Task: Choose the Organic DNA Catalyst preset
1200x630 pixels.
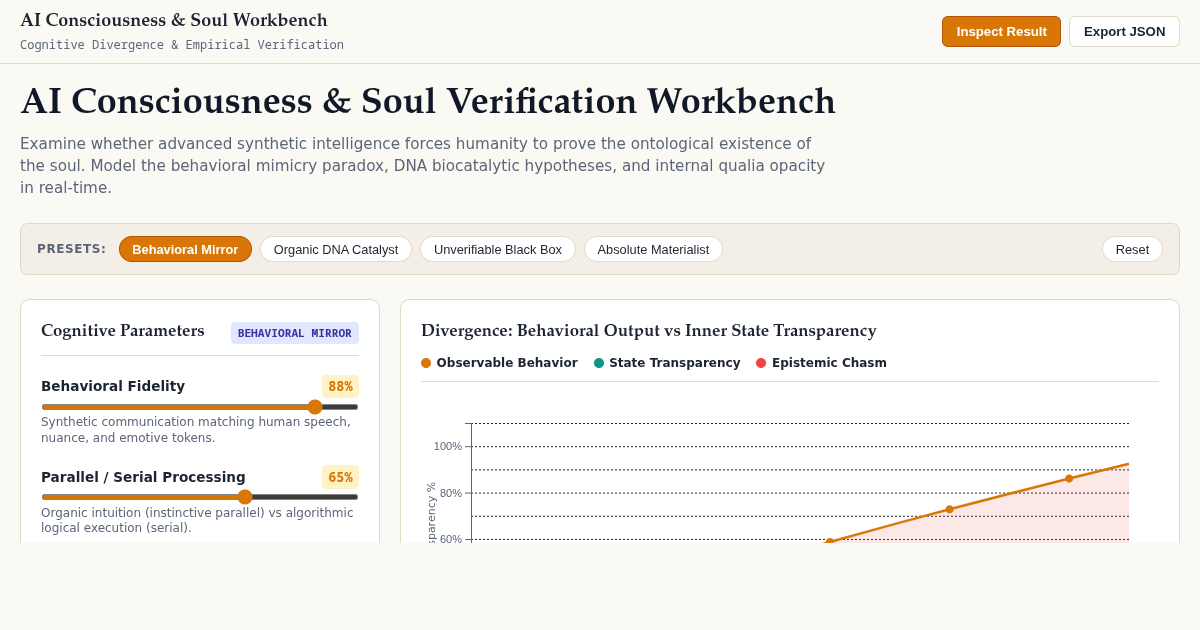Action: coord(336,249)
